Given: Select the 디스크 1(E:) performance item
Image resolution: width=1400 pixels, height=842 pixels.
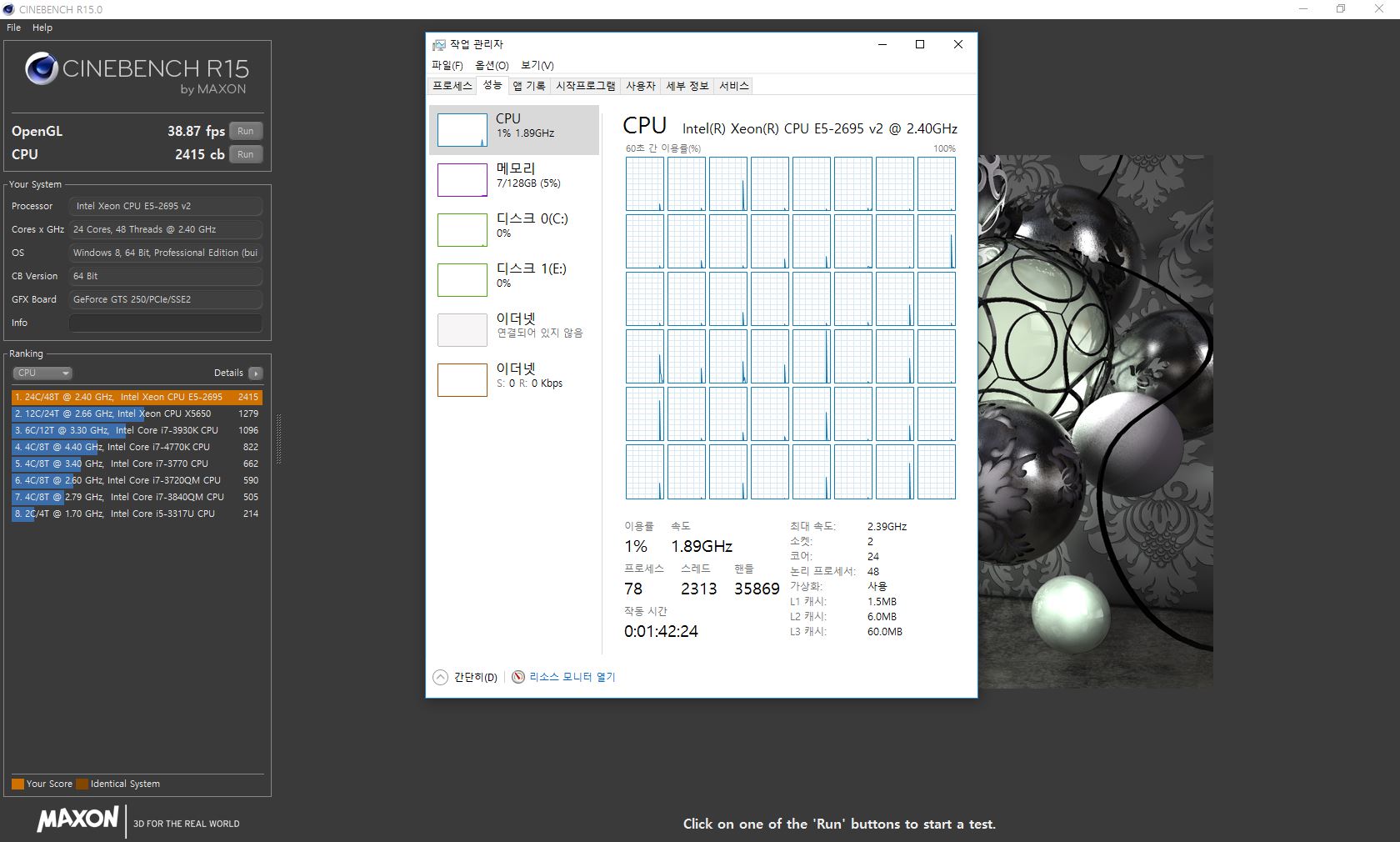Looking at the screenshot, I should pos(514,279).
